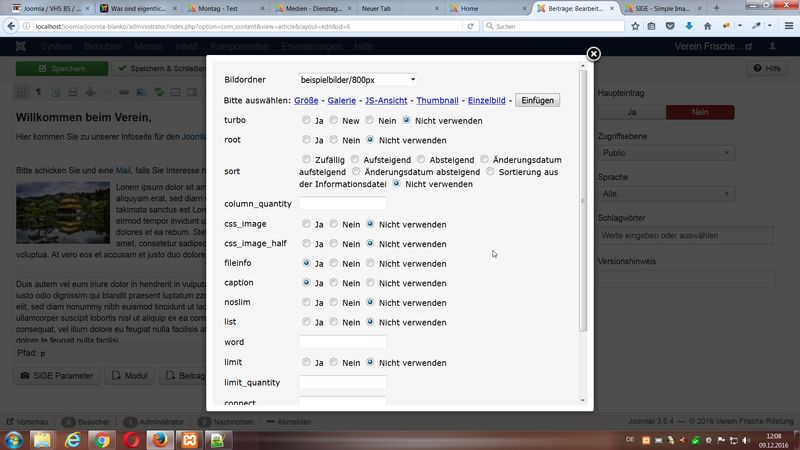Switch to the SIGE - Simple Image browser tab
Screen dimensions: 800x450
point(663,8)
